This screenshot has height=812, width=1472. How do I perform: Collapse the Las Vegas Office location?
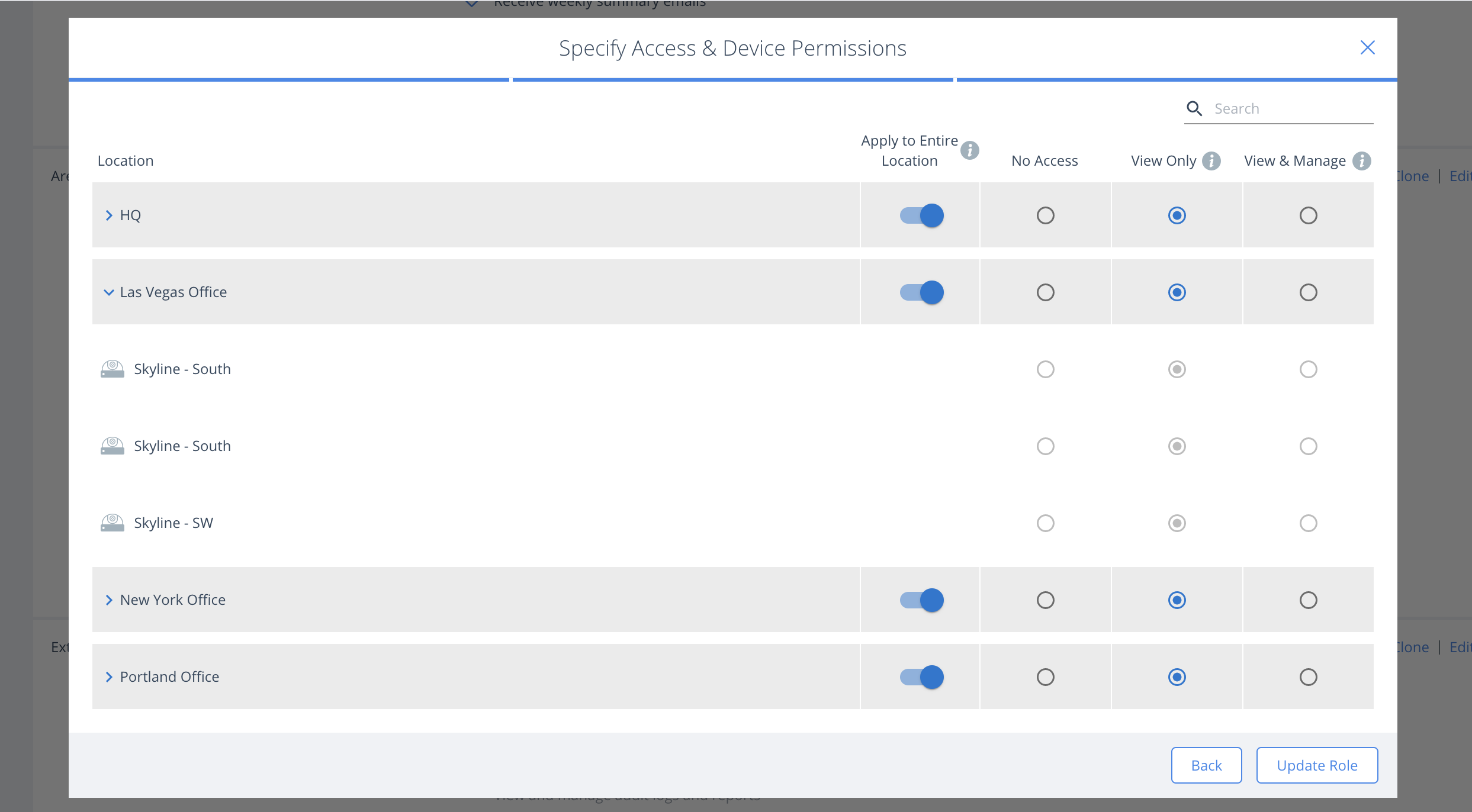(108, 292)
